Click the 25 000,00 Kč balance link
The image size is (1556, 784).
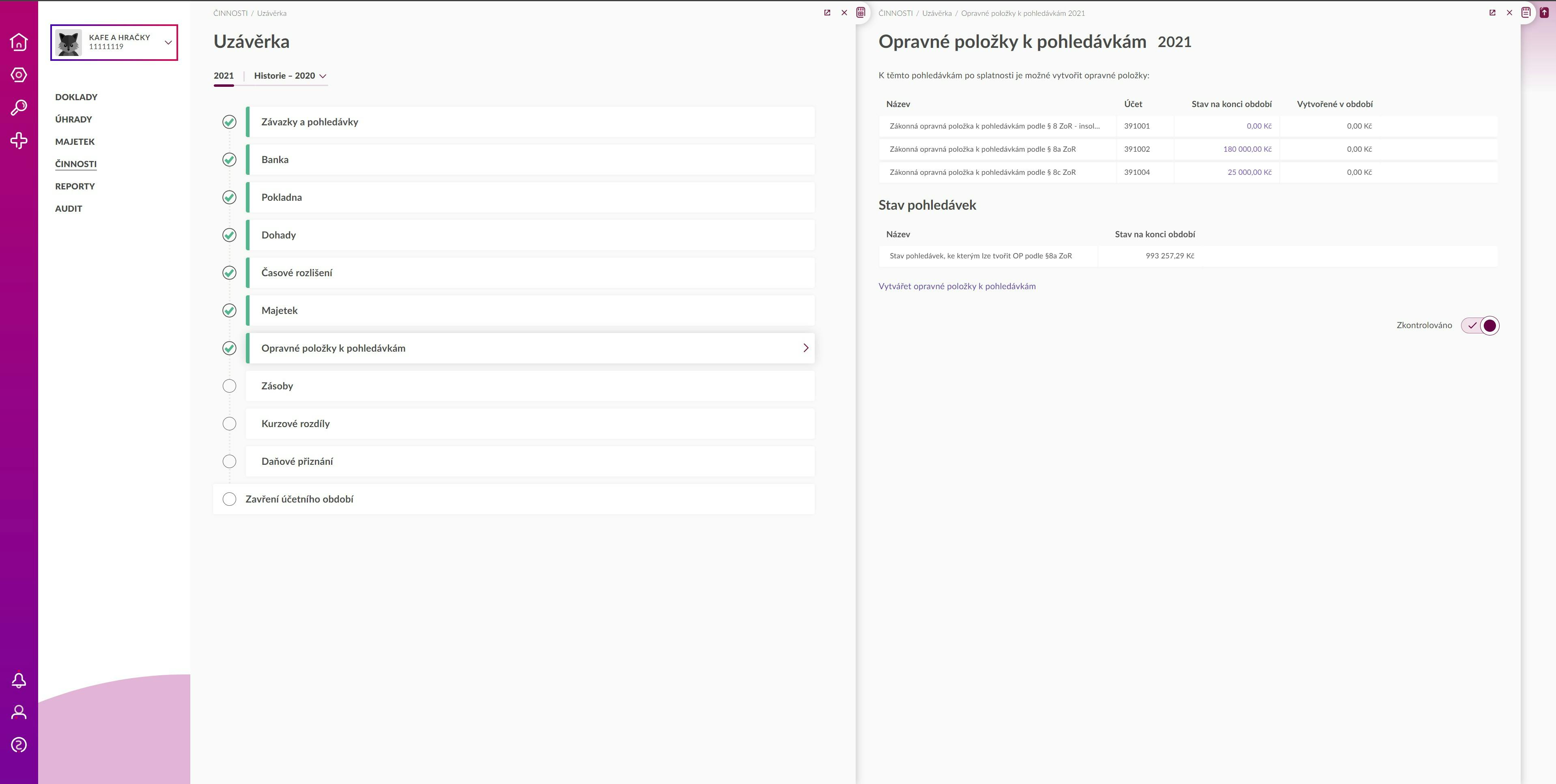click(x=1249, y=173)
